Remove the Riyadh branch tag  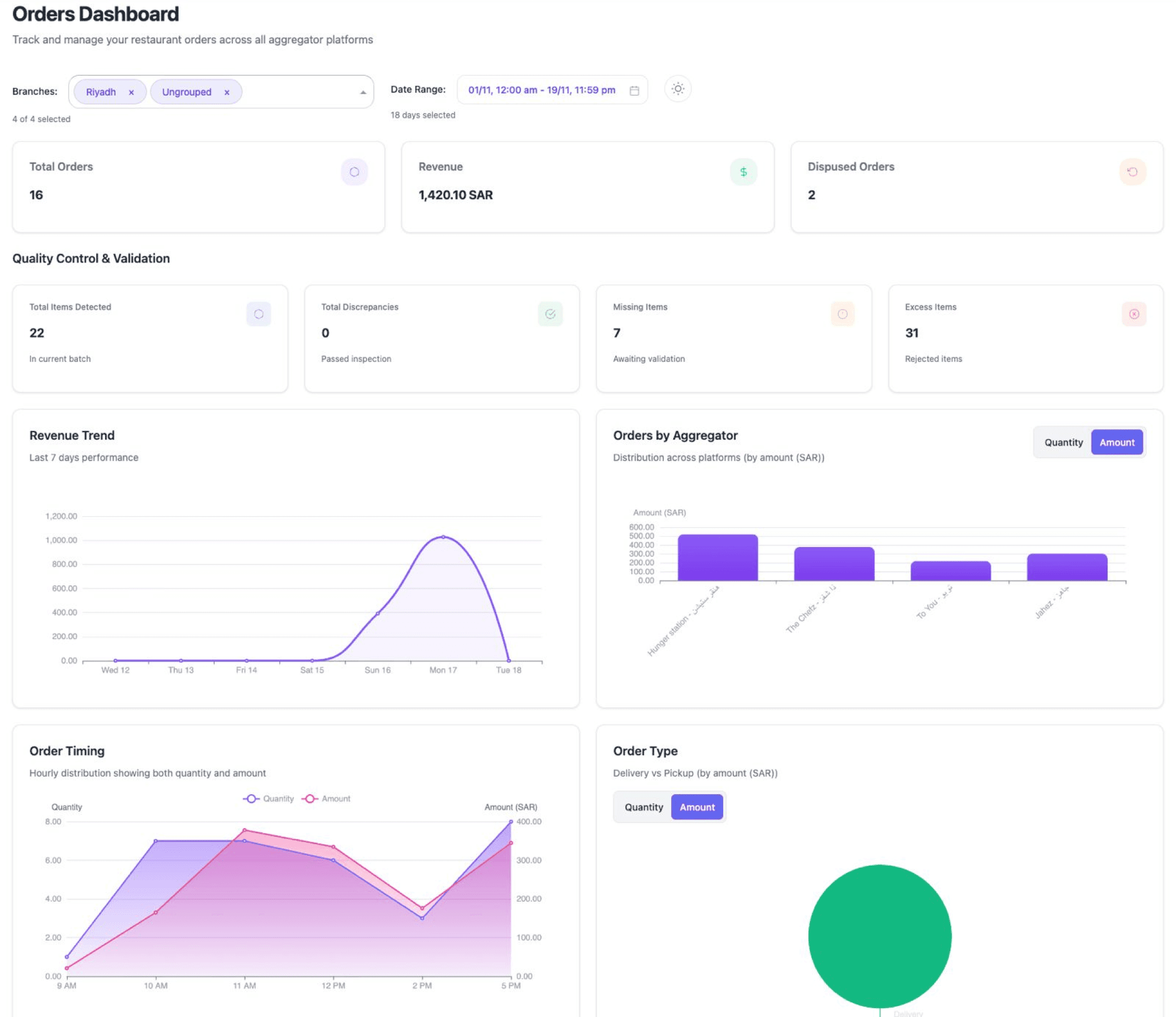(x=131, y=92)
